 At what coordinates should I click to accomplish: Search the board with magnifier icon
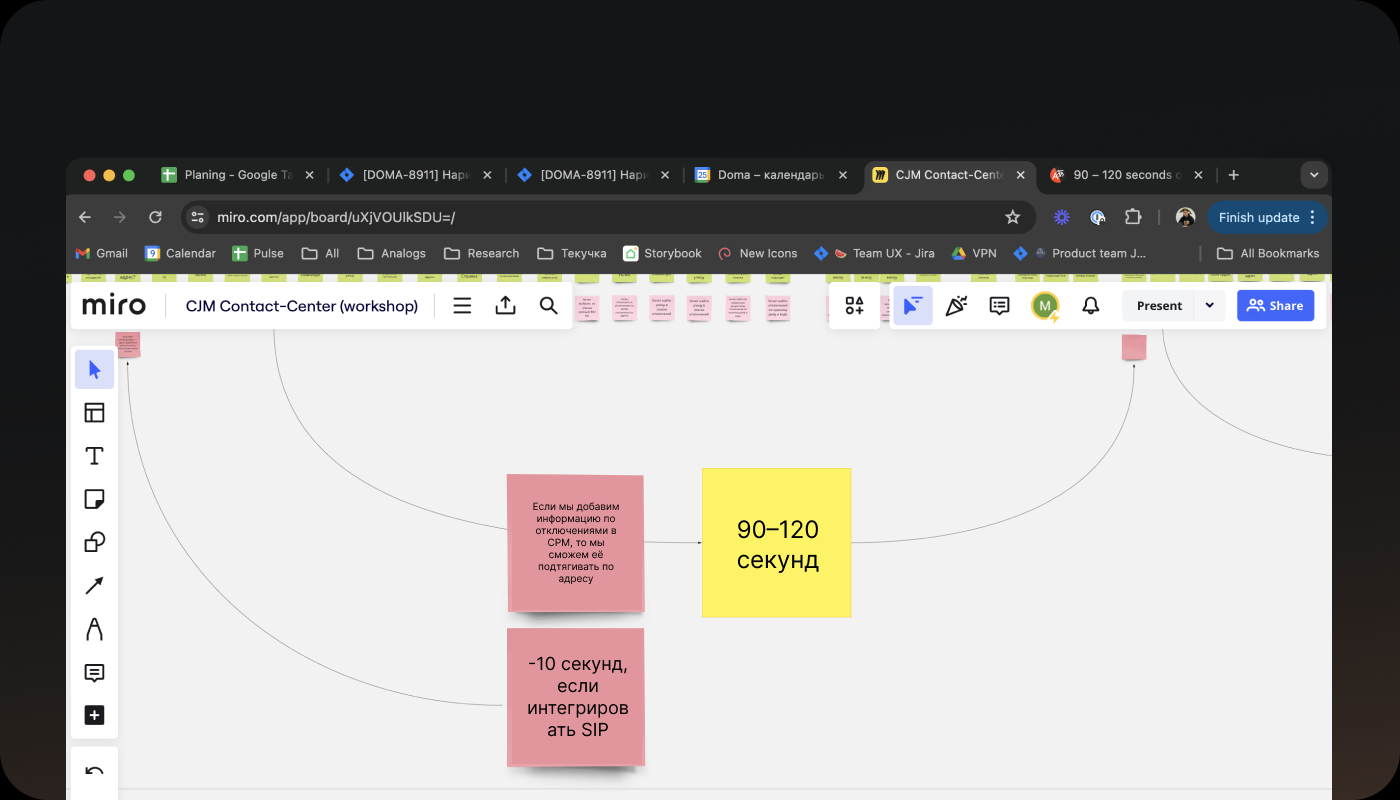point(549,306)
